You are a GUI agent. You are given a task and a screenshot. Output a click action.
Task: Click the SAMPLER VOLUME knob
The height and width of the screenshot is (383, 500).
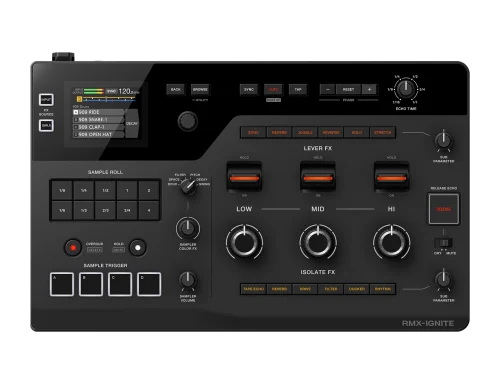[188, 281]
